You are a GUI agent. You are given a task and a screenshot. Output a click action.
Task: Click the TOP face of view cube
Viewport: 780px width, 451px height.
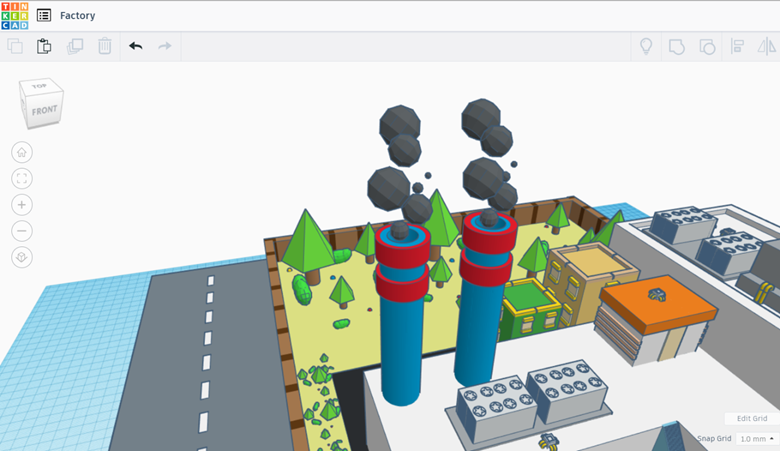click(39, 86)
